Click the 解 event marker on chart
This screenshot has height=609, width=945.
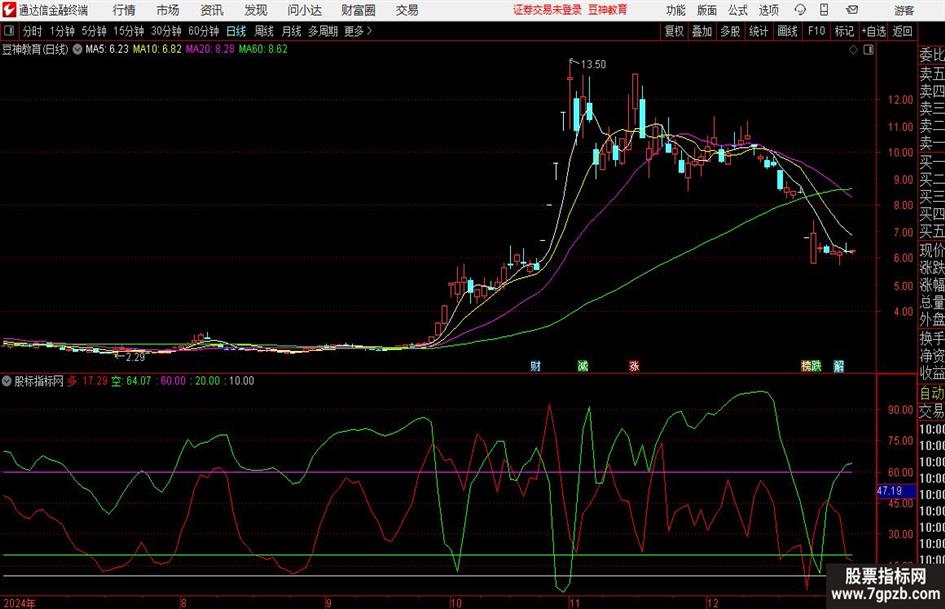tap(839, 365)
